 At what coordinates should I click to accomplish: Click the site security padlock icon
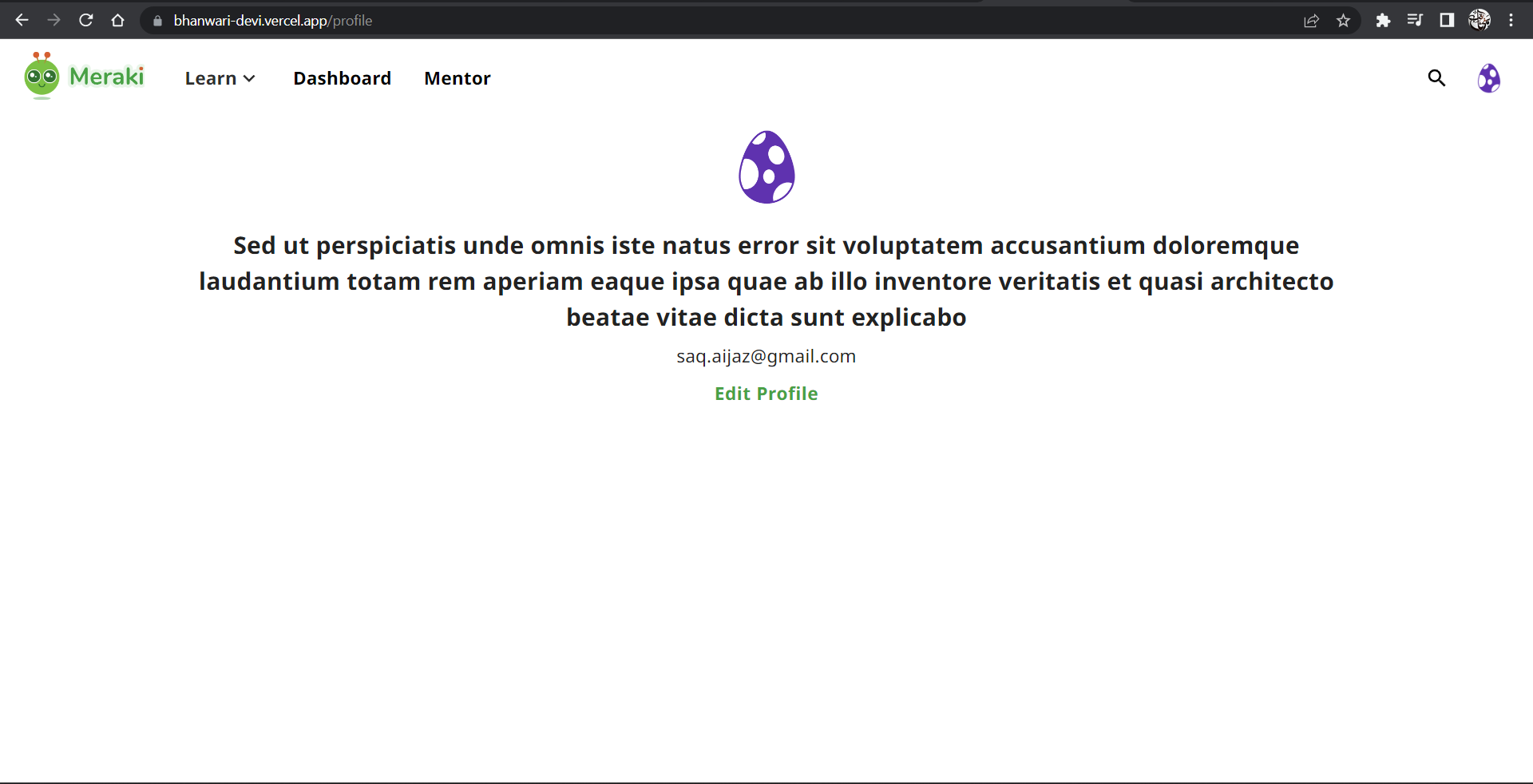[x=157, y=22]
